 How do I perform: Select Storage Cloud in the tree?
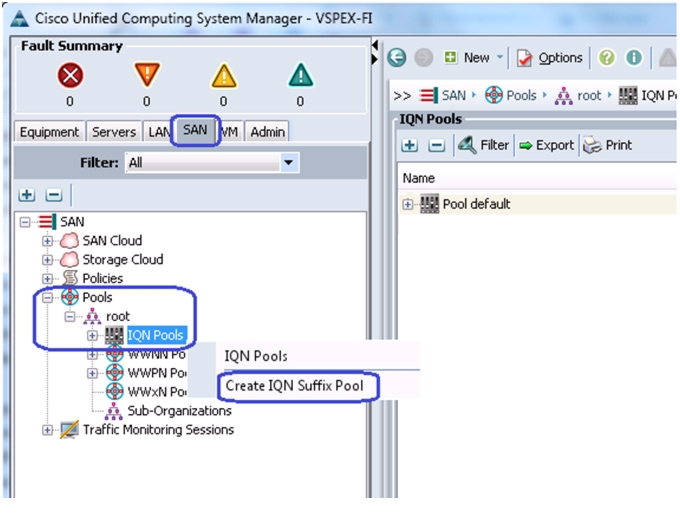123,260
